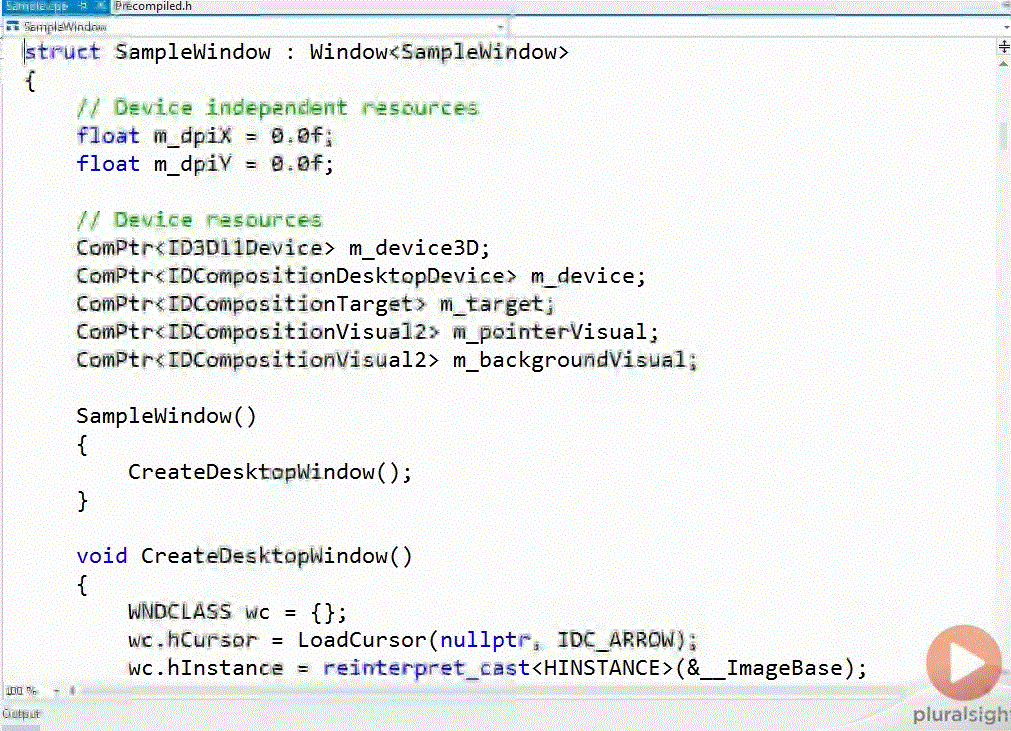Click the 'SampleWindow()' constructor name
Image resolution: width=1011 pixels, height=731 pixels.
coord(166,416)
